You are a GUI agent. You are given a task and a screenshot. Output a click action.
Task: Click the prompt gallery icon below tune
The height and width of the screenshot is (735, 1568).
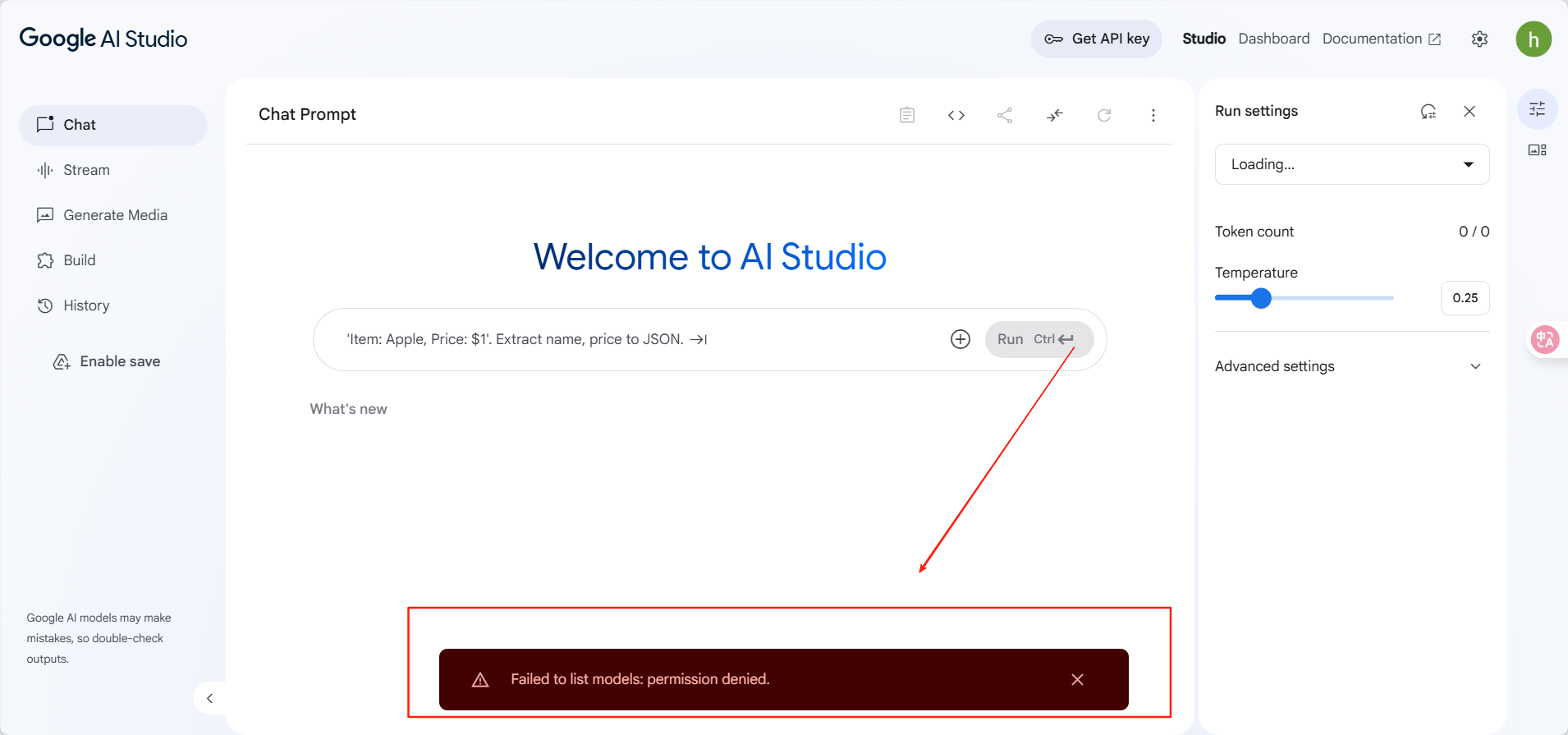coord(1537,149)
